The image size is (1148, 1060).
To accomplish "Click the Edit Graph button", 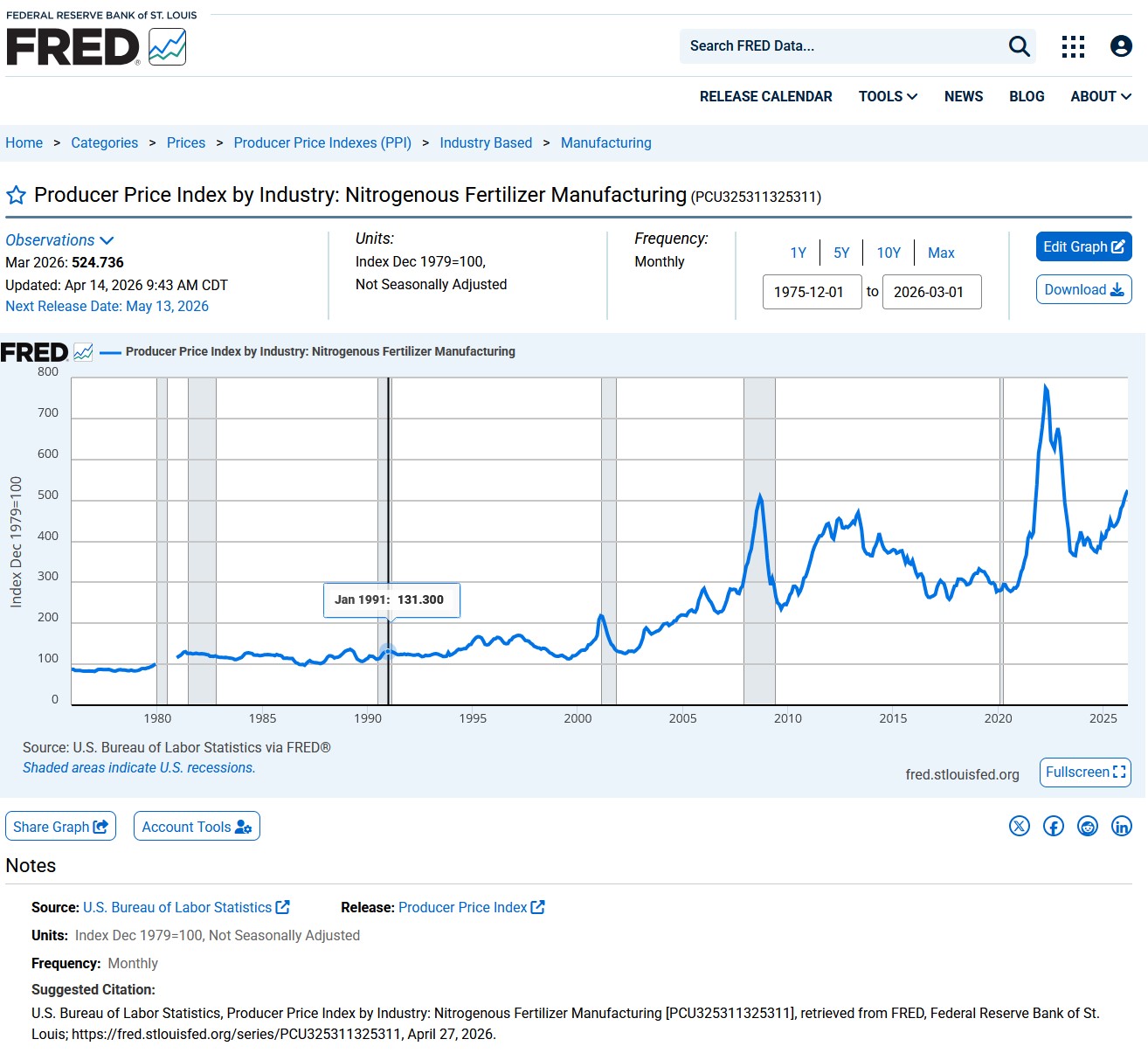I will [1084, 246].
